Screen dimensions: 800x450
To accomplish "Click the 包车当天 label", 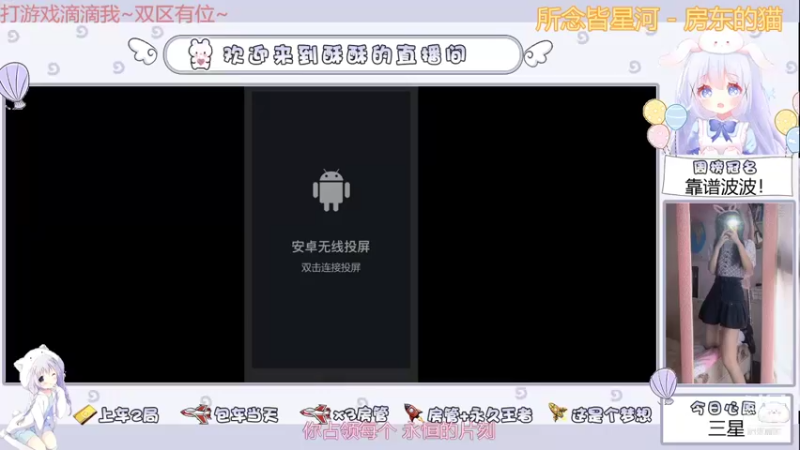I will pyautogui.click(x=246, y=415).
